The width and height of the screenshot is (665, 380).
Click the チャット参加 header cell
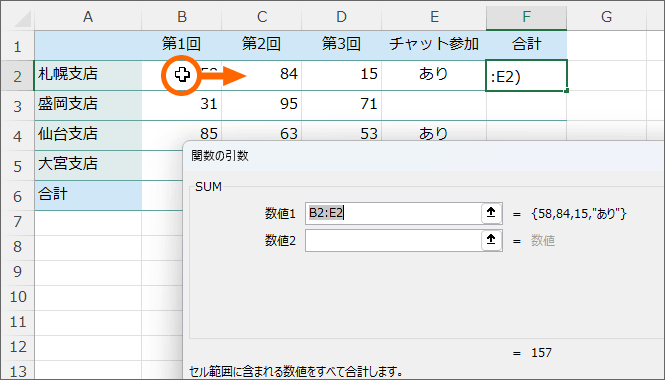[434, 45]
